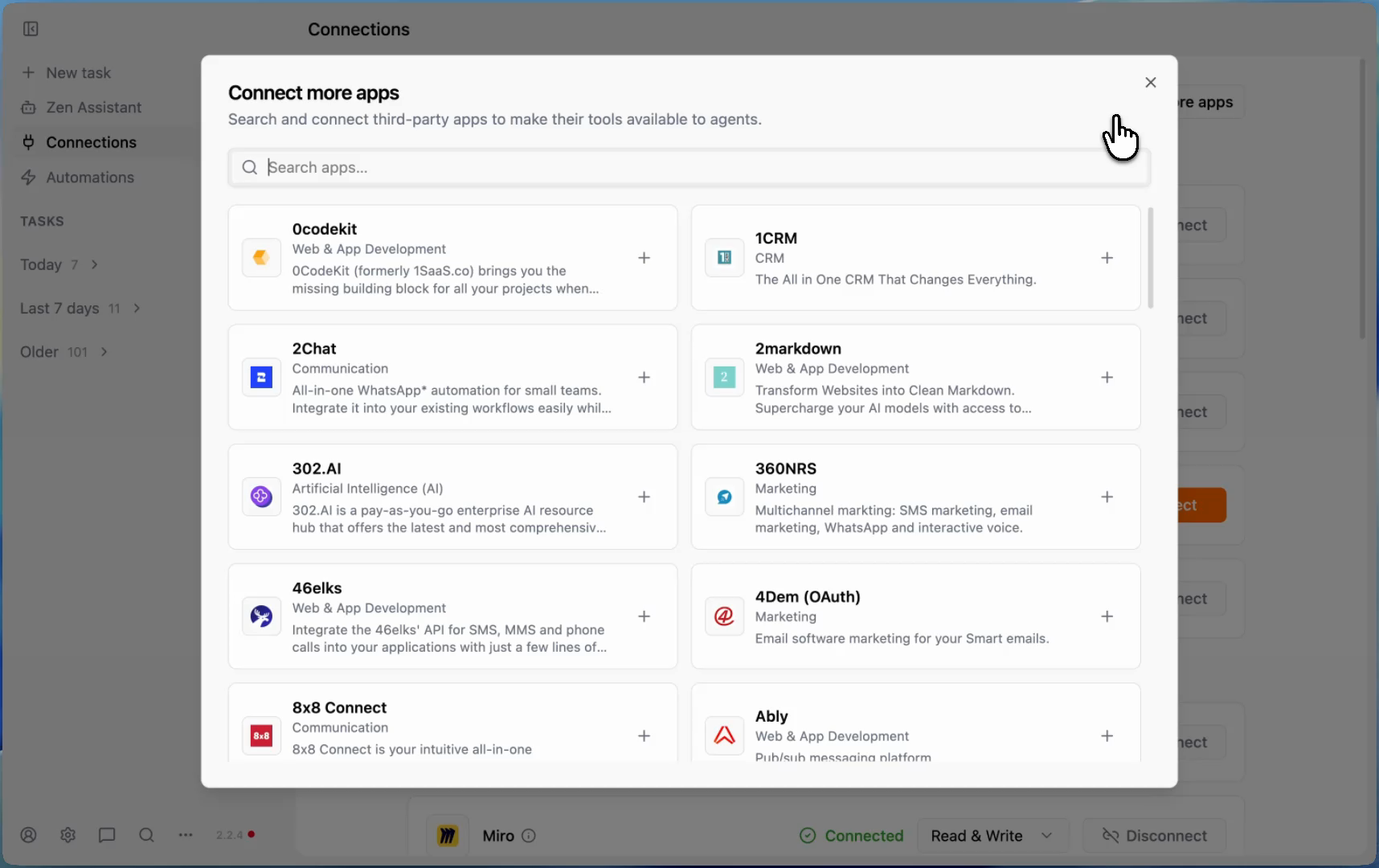Open the 0codekit app card title
This screenshot has height=868, width=1379.
click(325, 229)
